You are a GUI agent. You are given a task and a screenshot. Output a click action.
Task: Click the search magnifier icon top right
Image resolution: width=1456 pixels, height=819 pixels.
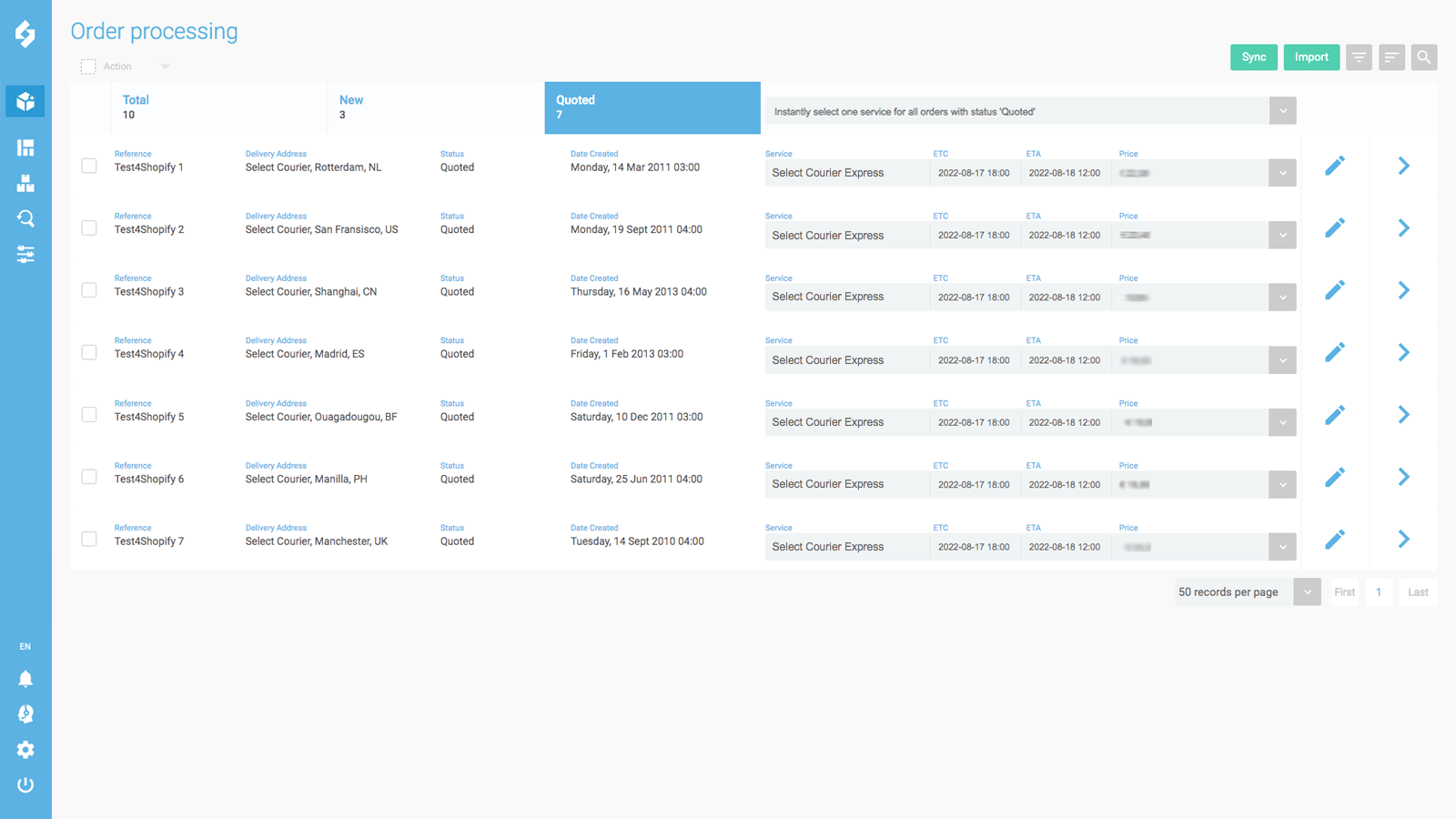[x=1424, y=57]
